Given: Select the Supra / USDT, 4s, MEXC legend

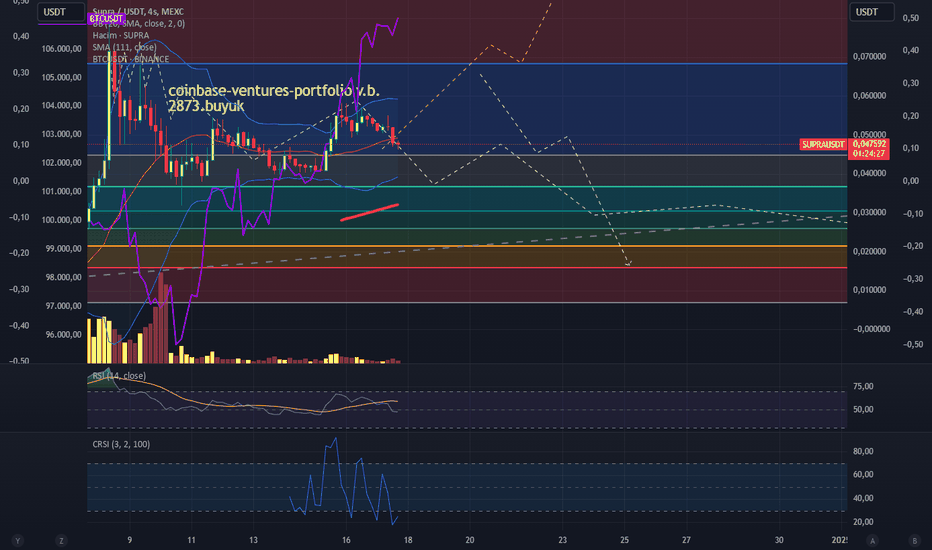Looking at the screenshot, I should pyautogui.click(x=138, y=11).
